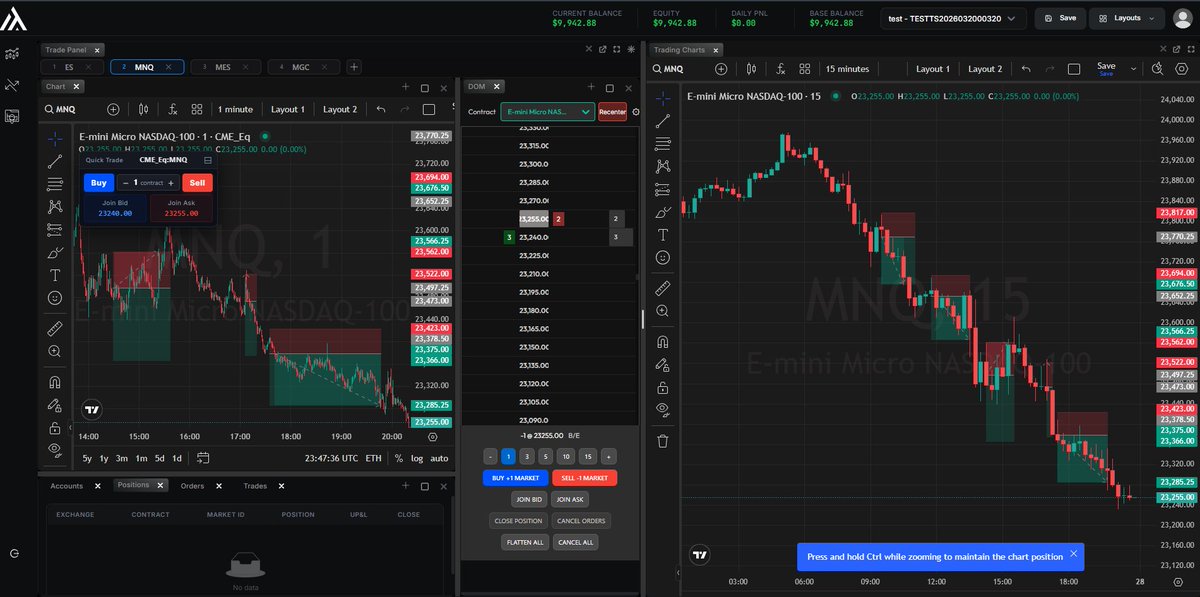Open the 1 minute interval selector in left chart
The width and height of the screenshot is (1200, 597).
click(235, 109)
